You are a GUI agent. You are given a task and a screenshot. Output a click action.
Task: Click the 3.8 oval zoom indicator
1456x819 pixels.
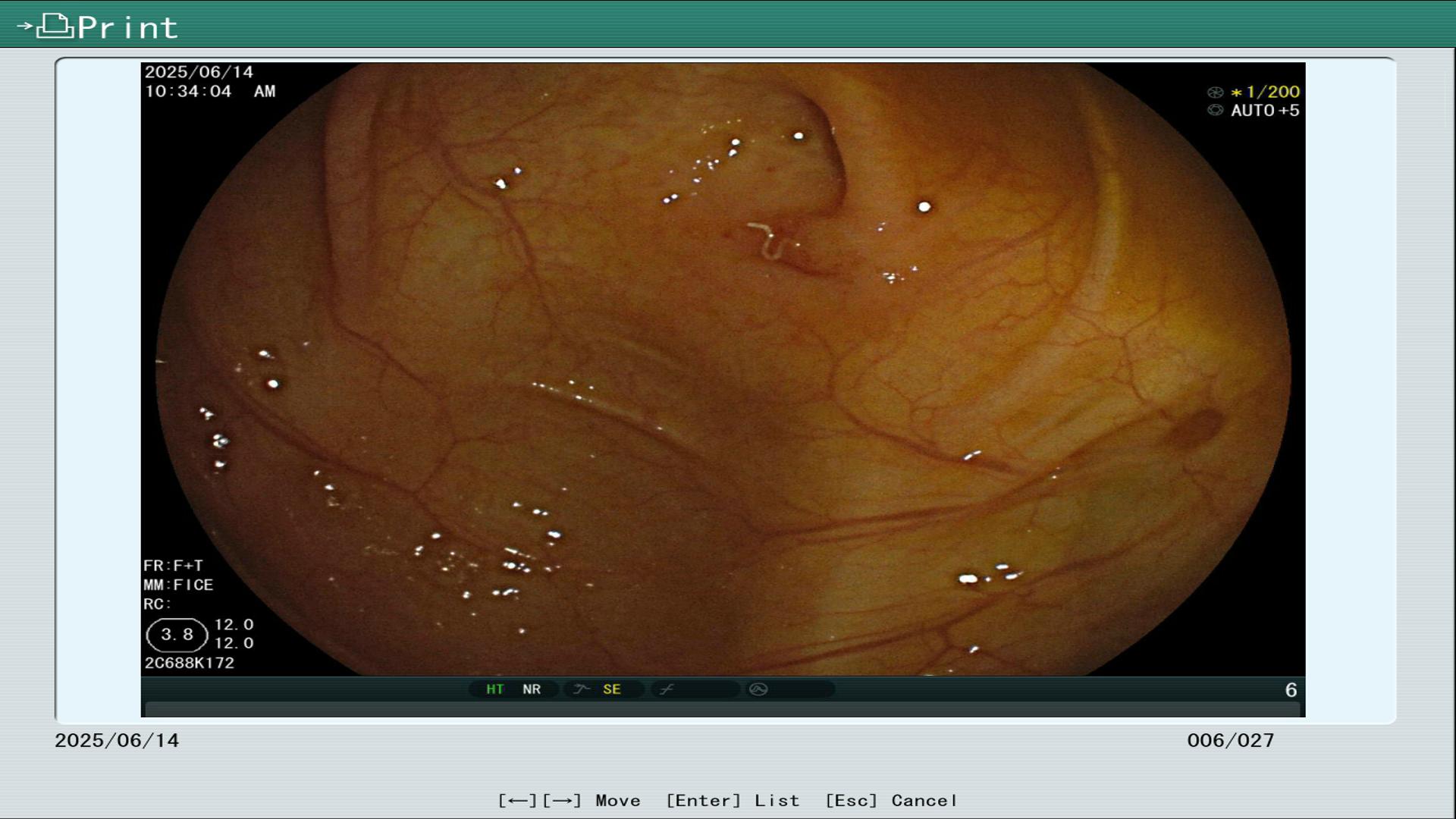coord(177,635)
